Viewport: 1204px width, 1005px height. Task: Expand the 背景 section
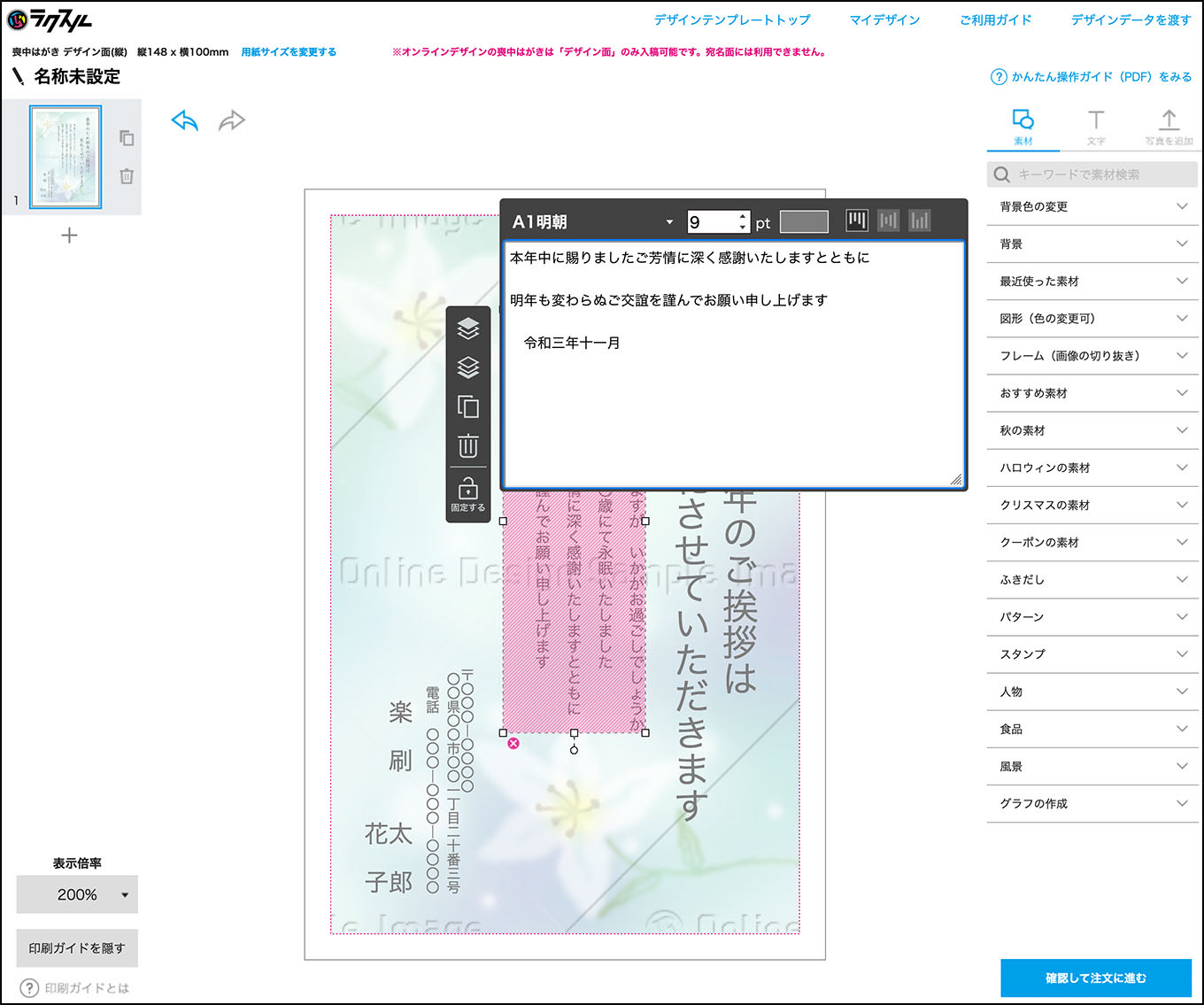click(x=1092, y=244)
